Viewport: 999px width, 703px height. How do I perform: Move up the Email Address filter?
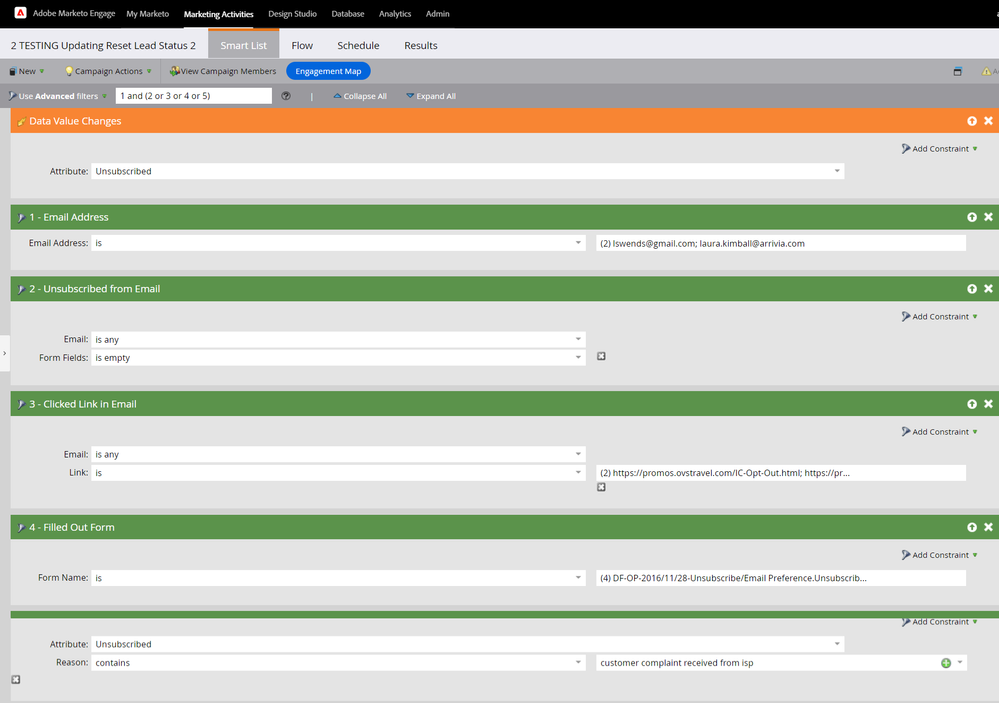tap(972, 217)
